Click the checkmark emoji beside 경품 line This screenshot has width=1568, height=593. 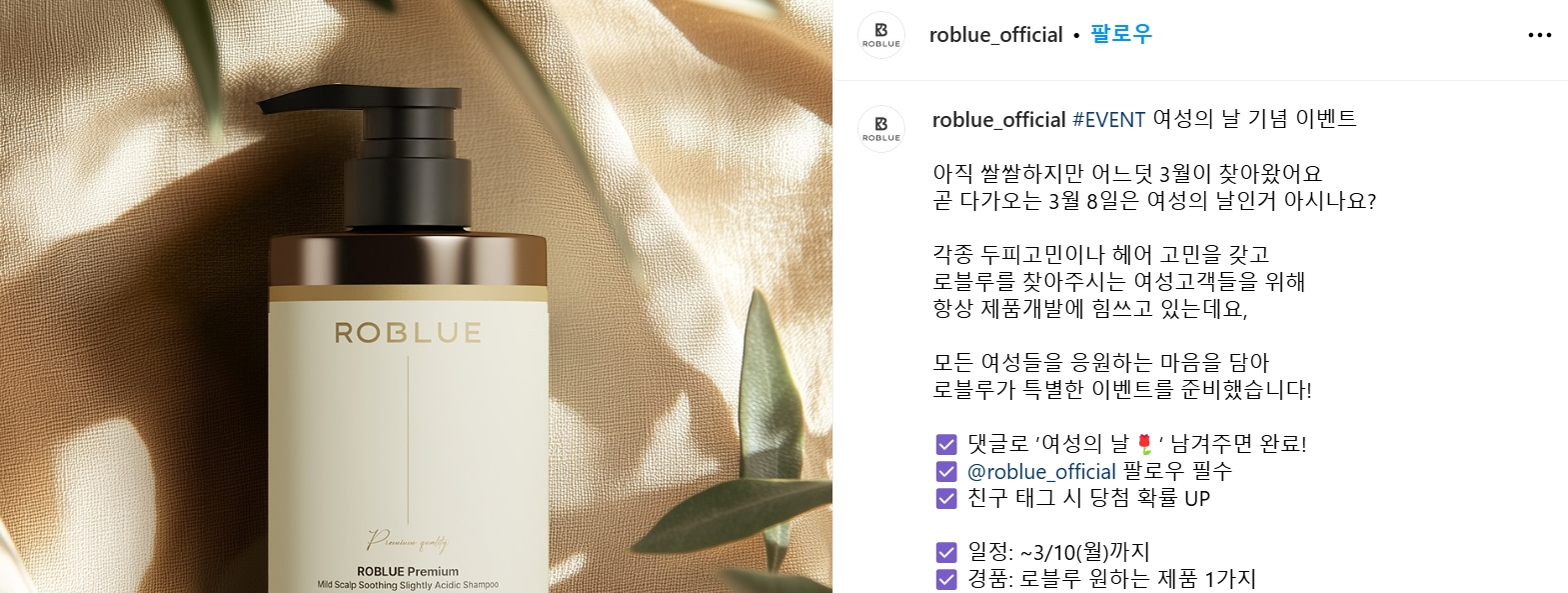coord(945,579)
